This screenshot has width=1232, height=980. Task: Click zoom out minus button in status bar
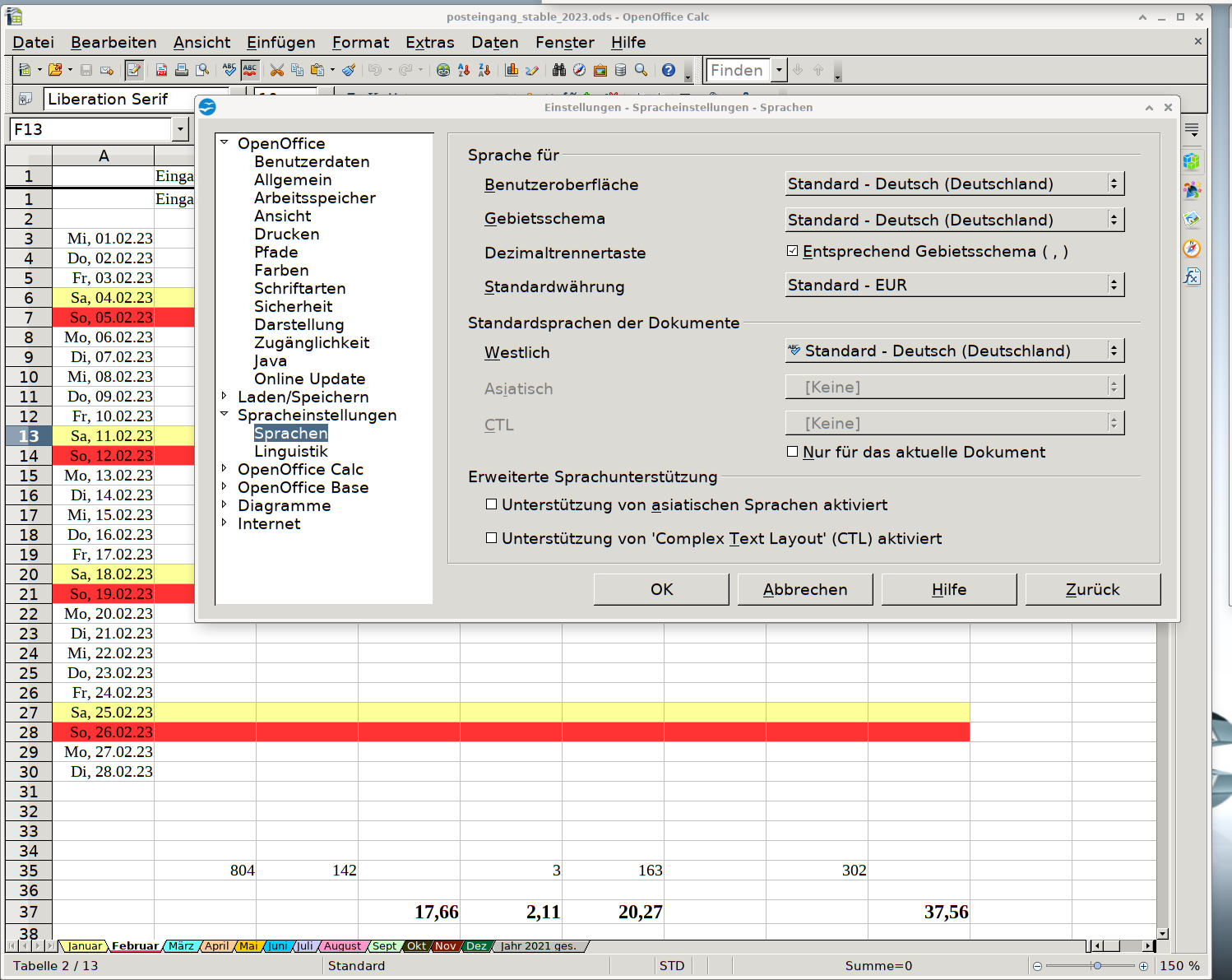click(x=1037, y=966)
